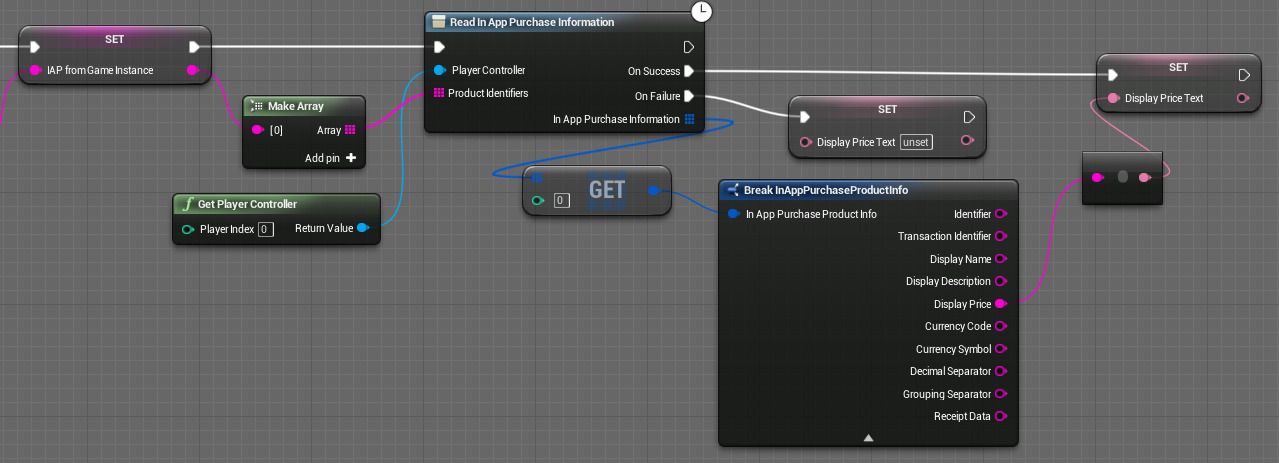This screenshot has height=463, width=1279.
Task: Click the IAP from Game Instance input pin
Action: coord(35,70)
